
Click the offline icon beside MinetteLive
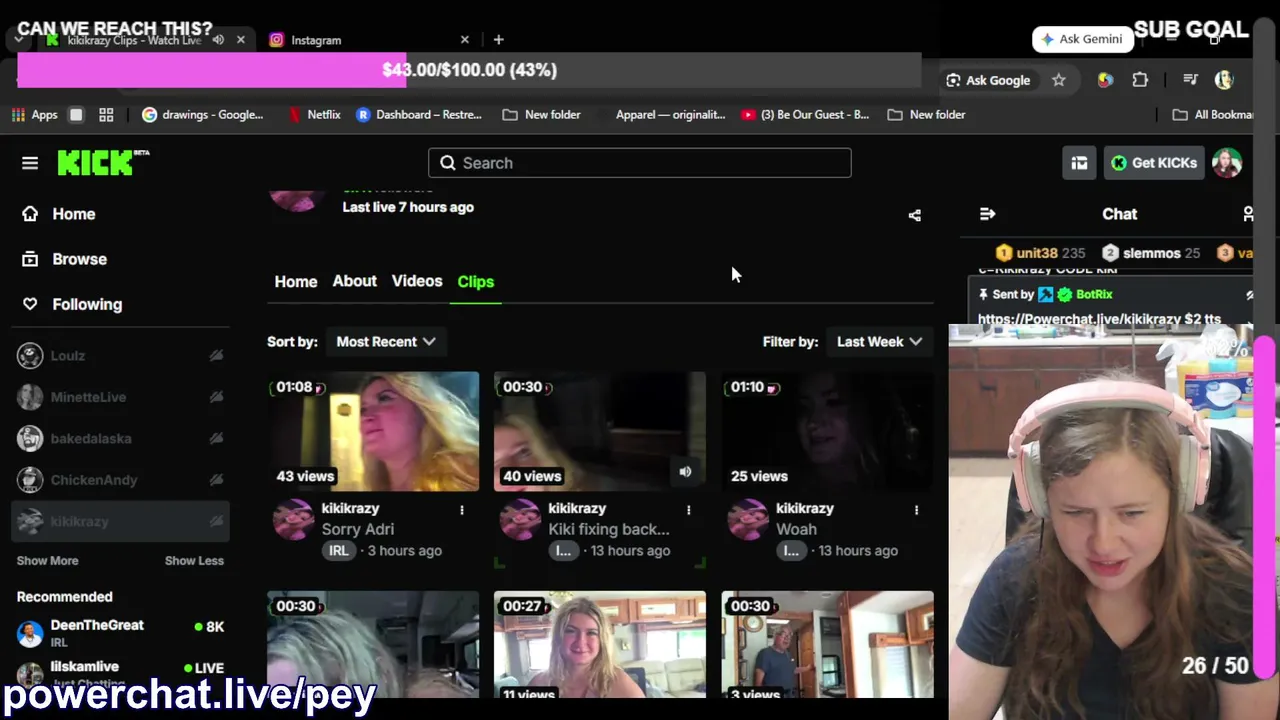(x=216, y=397)
